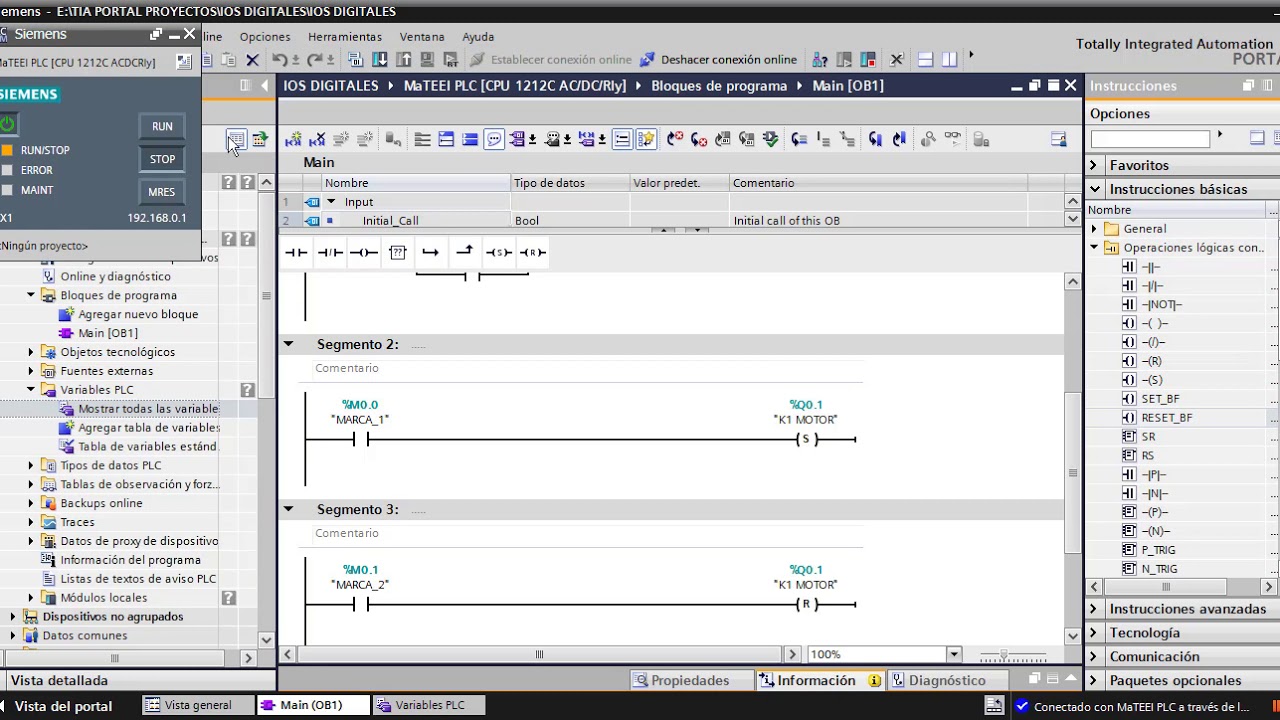1280x720 pixels.
Task: Insert normally open contact from favorites bar
Action: 296,252
